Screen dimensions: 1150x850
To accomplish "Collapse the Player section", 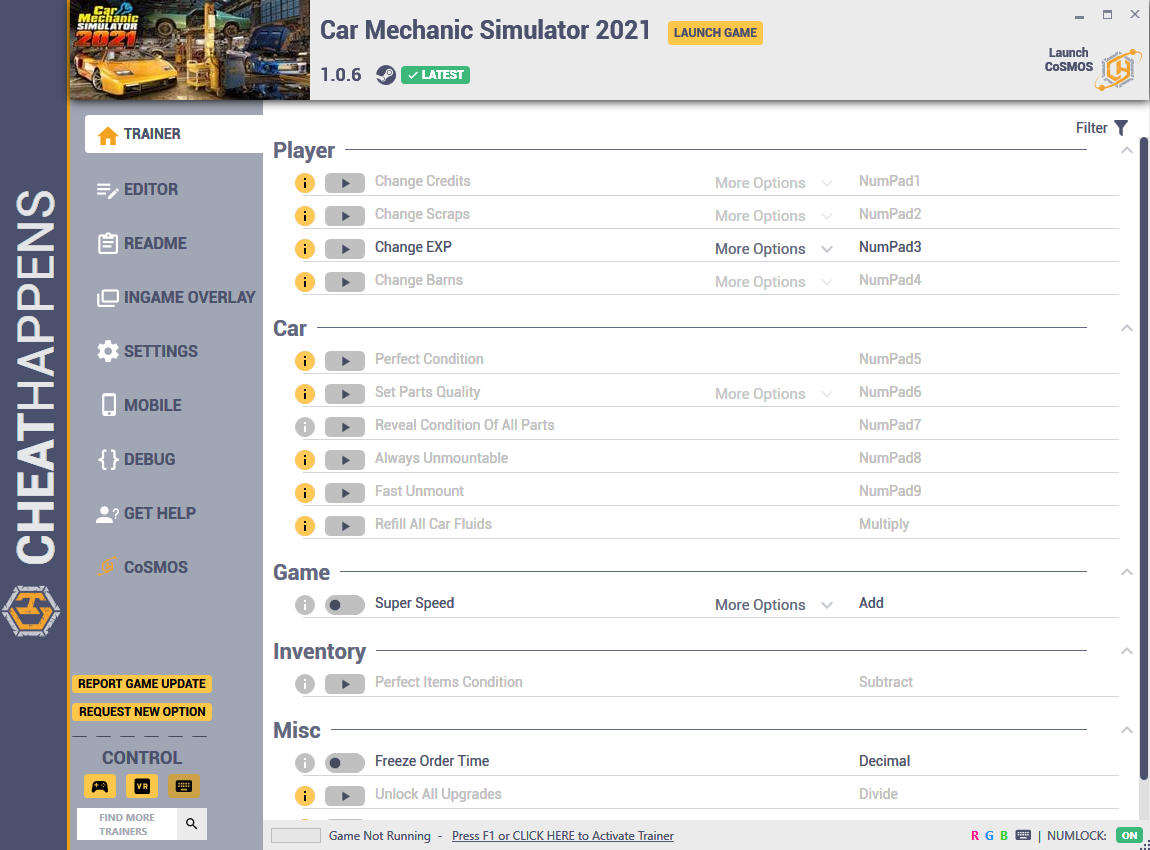I will click(1127, 147).
